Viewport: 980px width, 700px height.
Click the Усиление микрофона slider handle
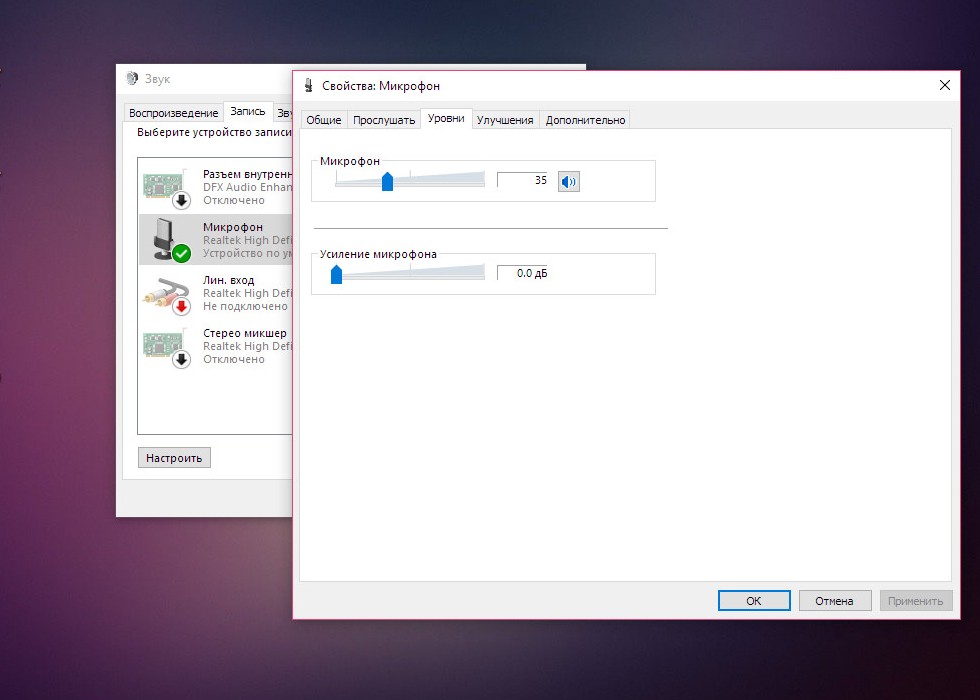pyautogui.click(x=336, y=274)
